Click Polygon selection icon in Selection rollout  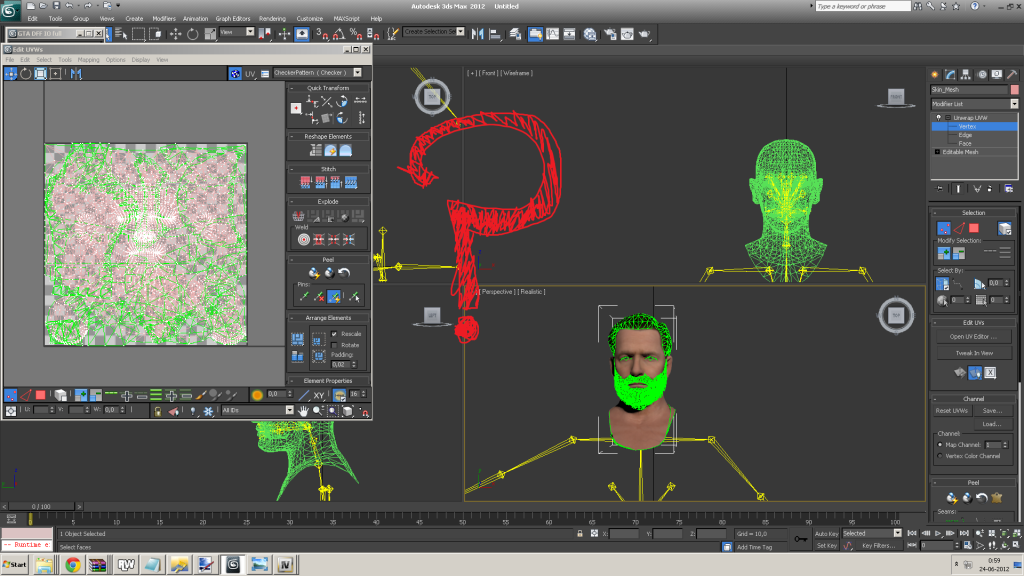coord(974,228)
